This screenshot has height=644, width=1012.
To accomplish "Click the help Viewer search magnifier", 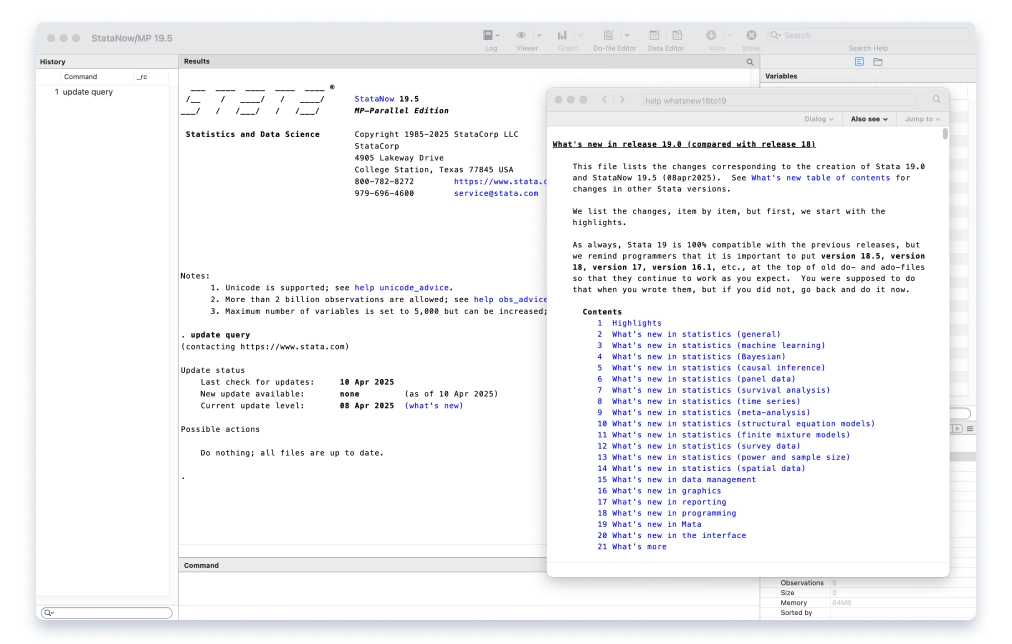I will 936,99.
